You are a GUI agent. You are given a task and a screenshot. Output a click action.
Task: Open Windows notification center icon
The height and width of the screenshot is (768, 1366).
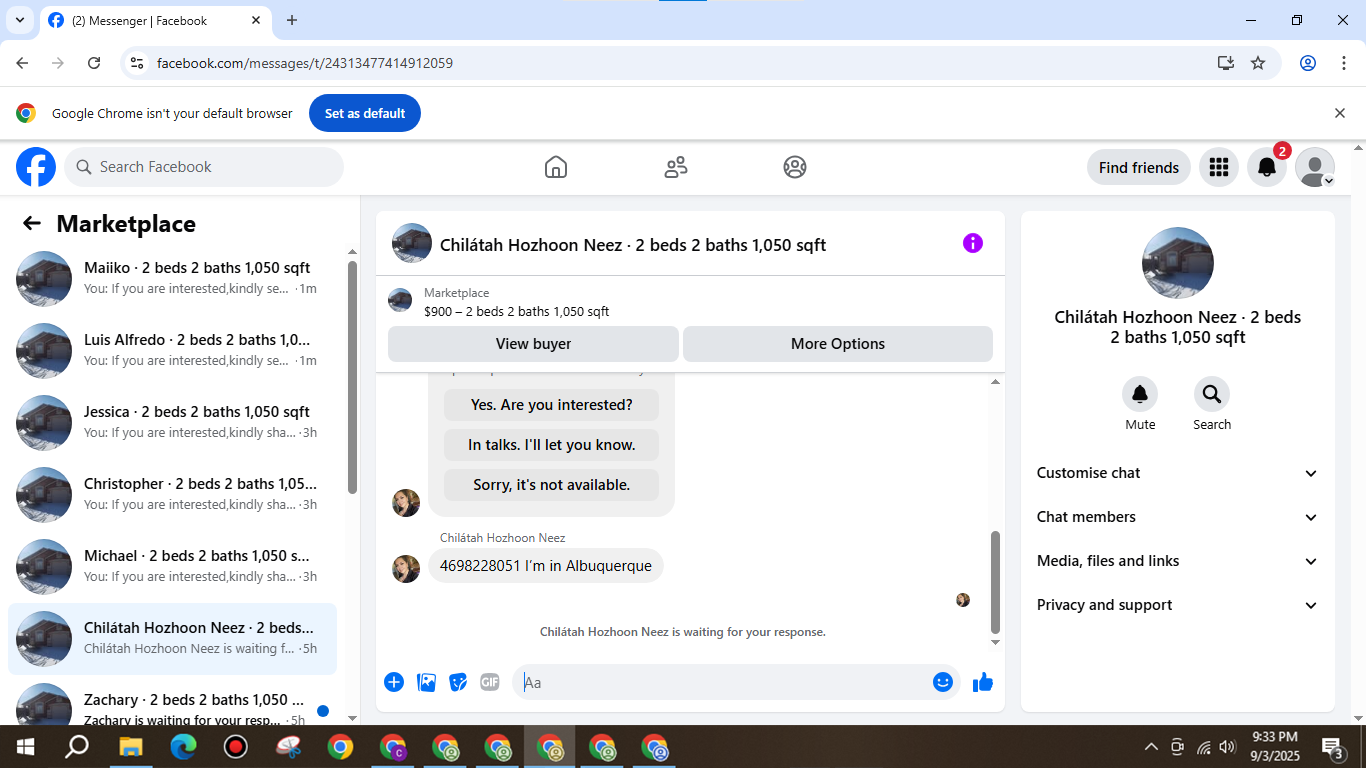tap(1333, 747)
